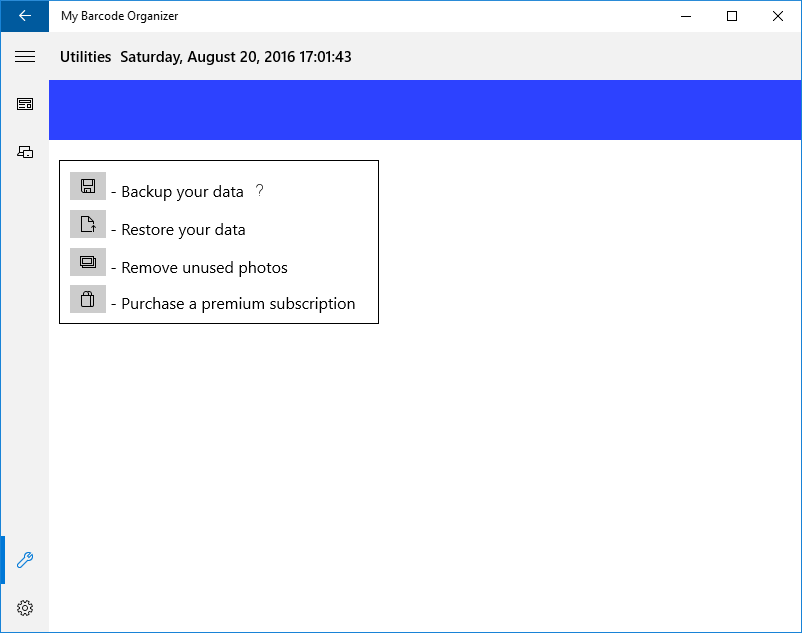Click the Remove unused photos text label
Screen dimensions: 802x633
(x=203, y=267)
